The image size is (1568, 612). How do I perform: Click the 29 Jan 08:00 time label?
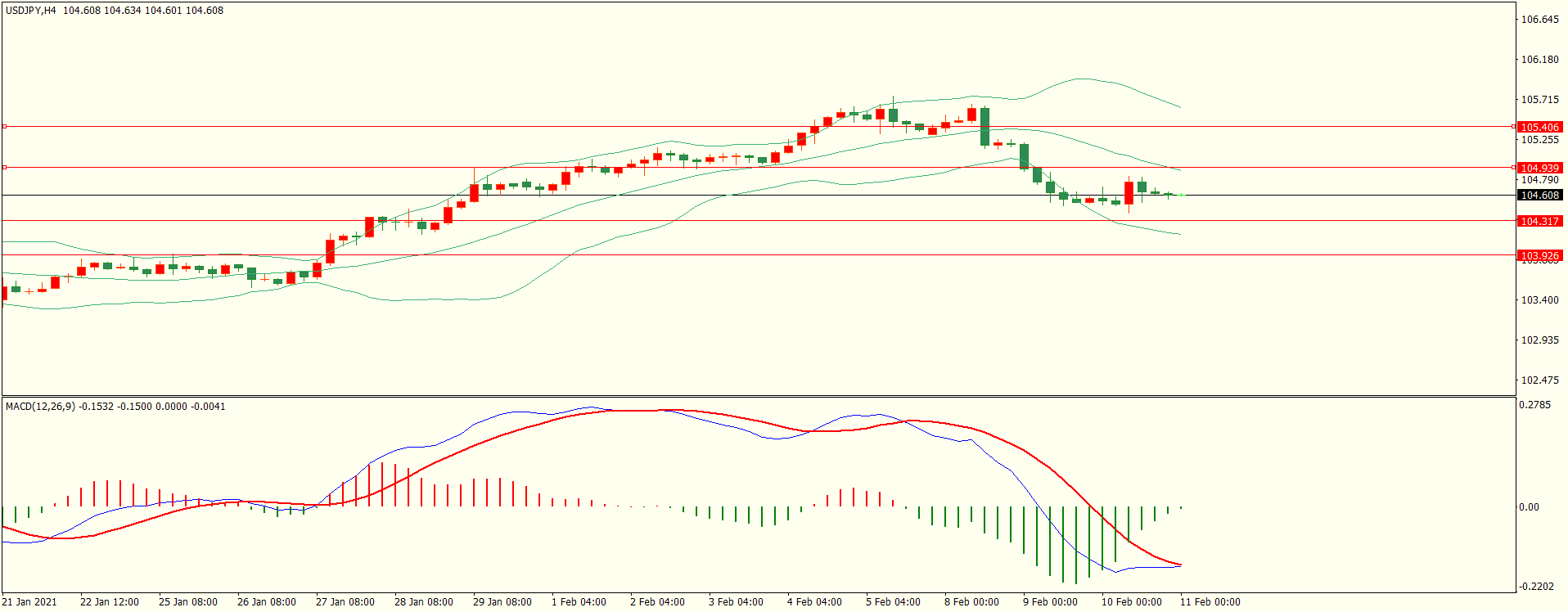coord(502,602)
